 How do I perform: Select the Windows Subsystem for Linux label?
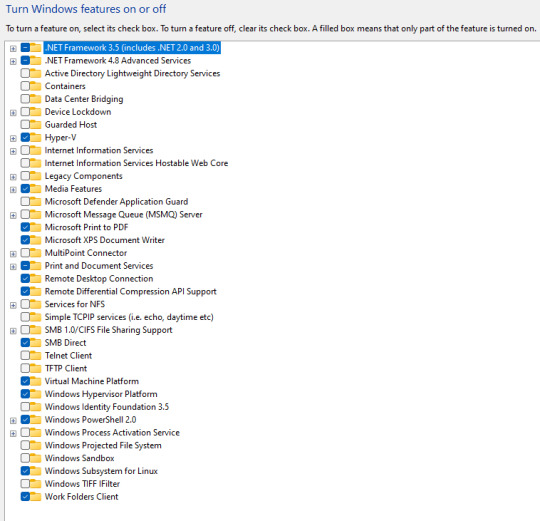coord(101,471)
